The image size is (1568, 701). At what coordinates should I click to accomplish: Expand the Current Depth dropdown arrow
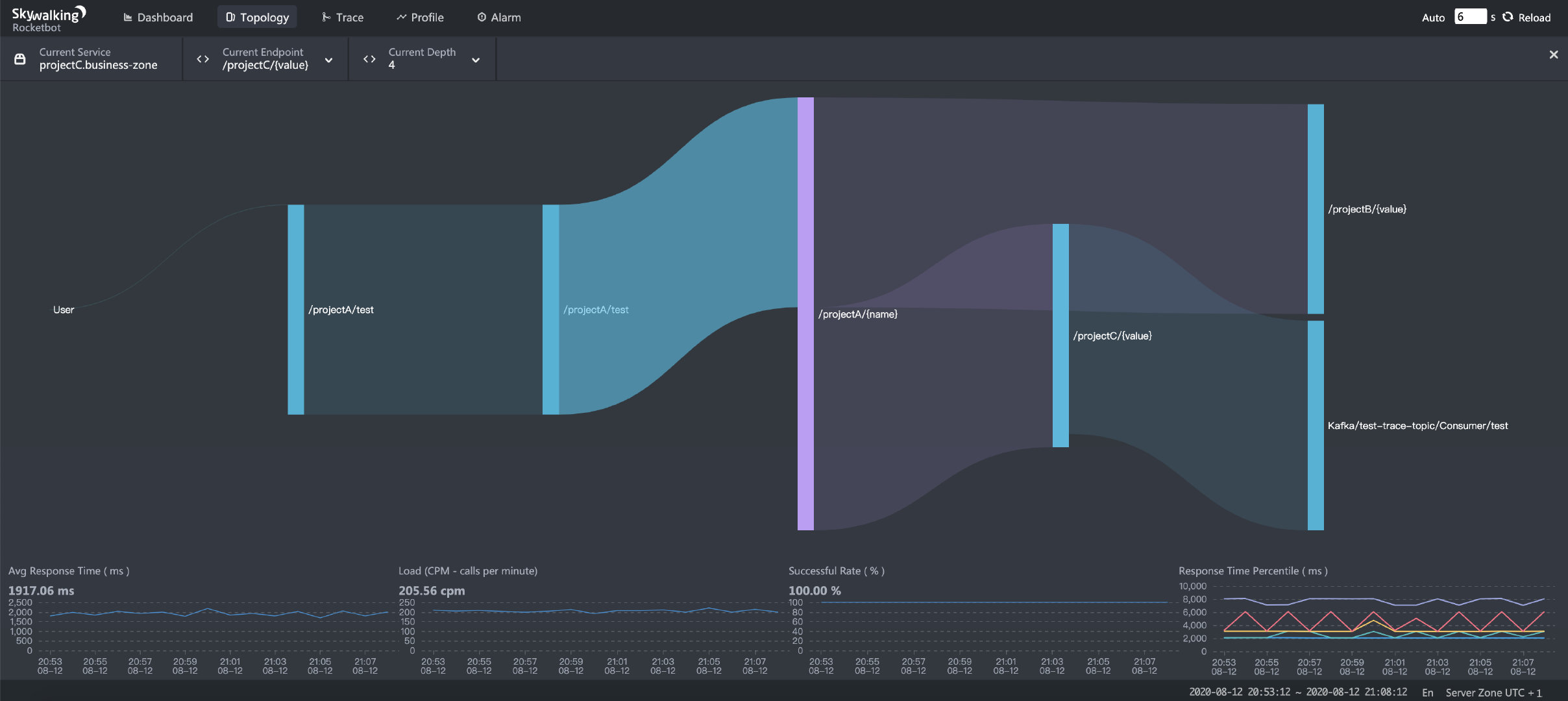coord(476,60)
